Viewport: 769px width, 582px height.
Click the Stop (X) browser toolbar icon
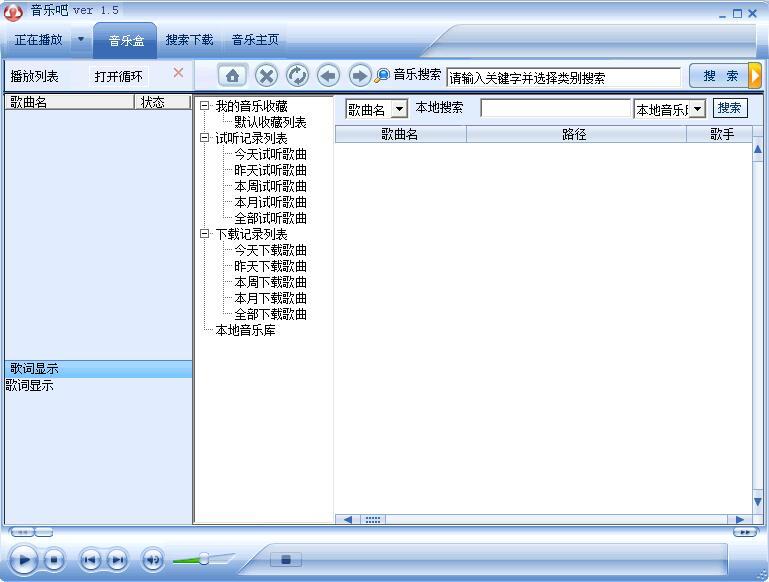[x=266, y=76]
